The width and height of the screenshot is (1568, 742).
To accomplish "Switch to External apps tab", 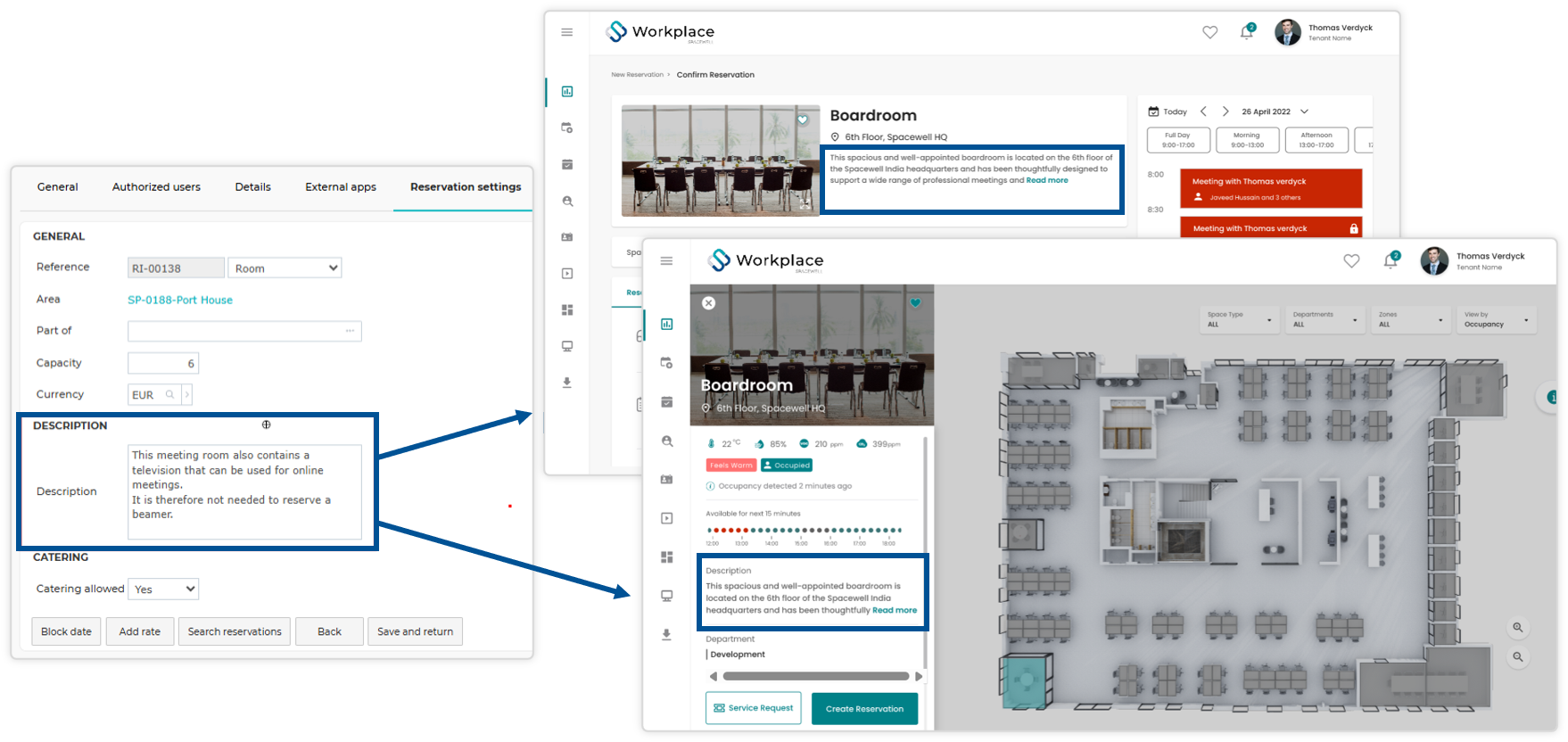I will [341, 186].
